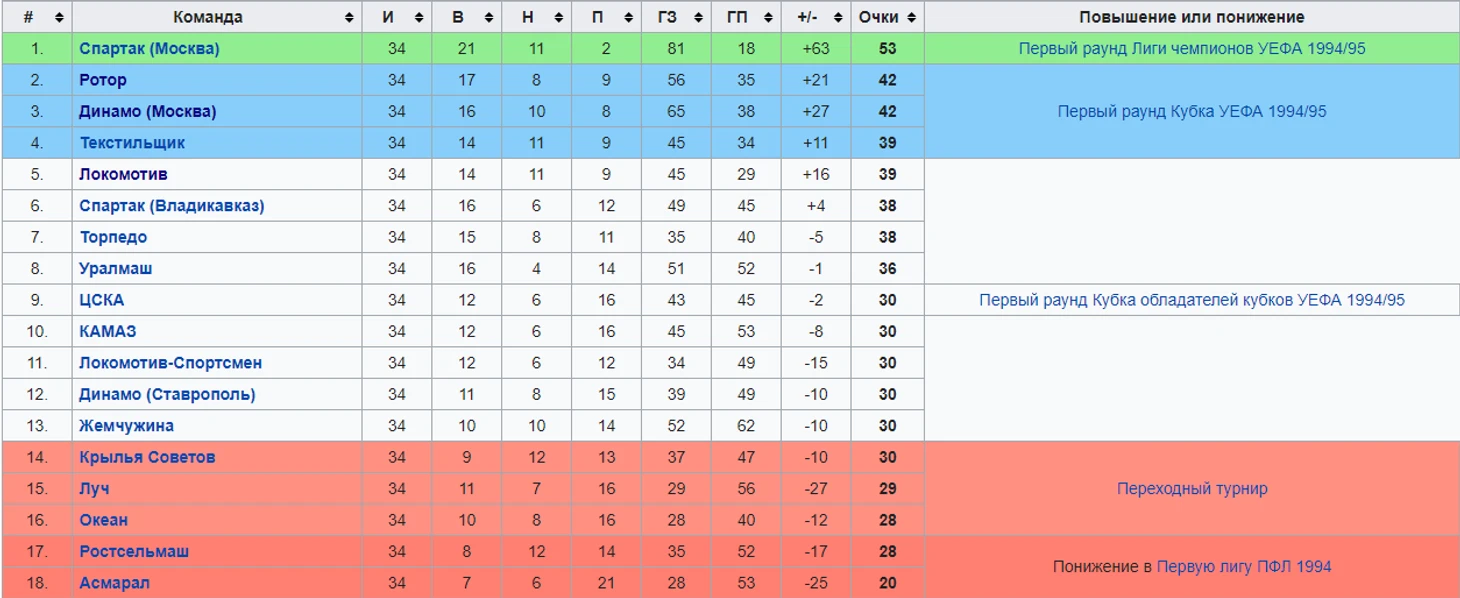This screenshot has width=1460, height=598.
Task: Sort by the ГП (goals conceded) column
Action: pos(768,17)
